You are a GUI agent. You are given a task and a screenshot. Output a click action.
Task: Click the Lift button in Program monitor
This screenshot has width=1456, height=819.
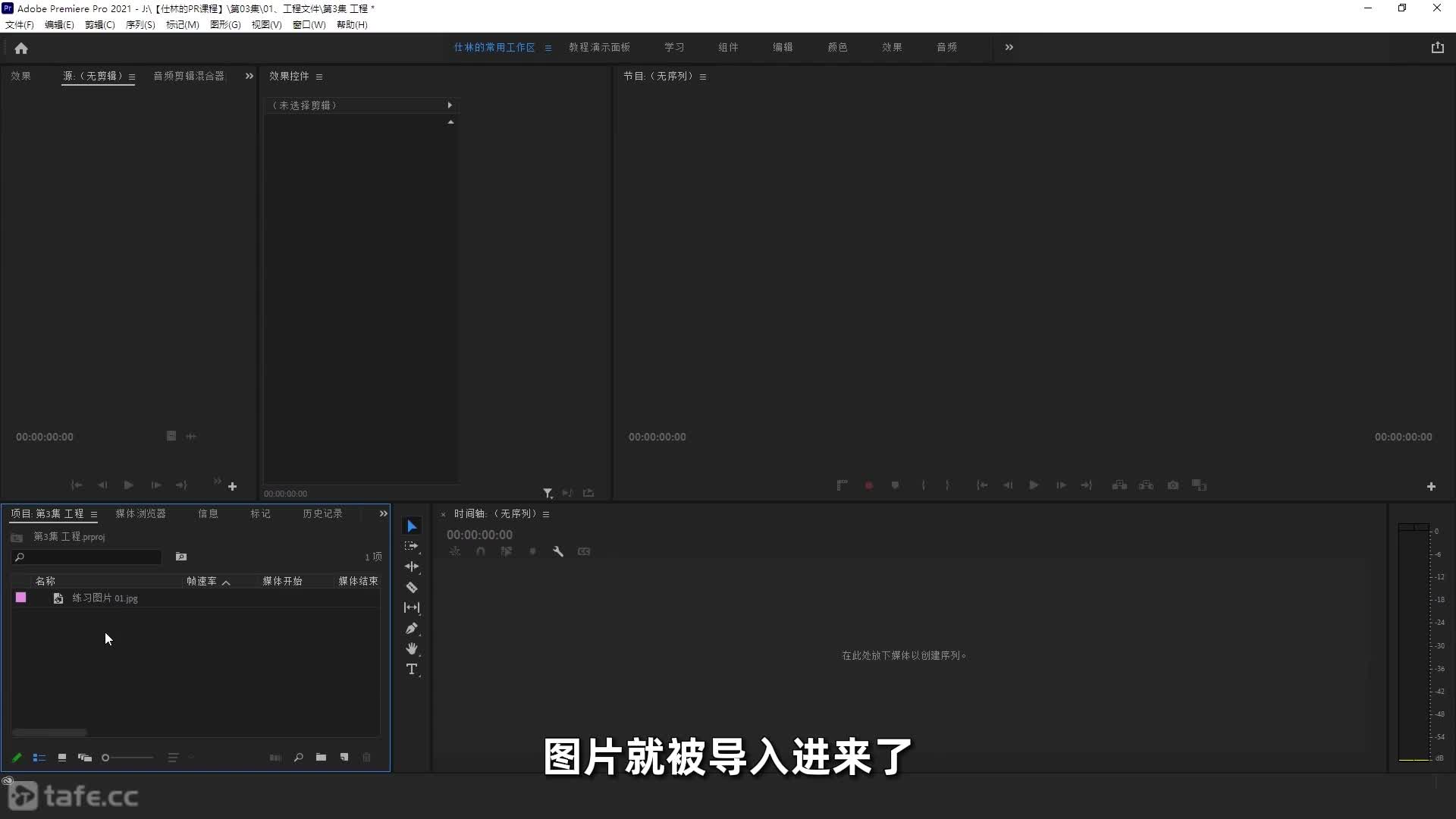click(1119, 485)
